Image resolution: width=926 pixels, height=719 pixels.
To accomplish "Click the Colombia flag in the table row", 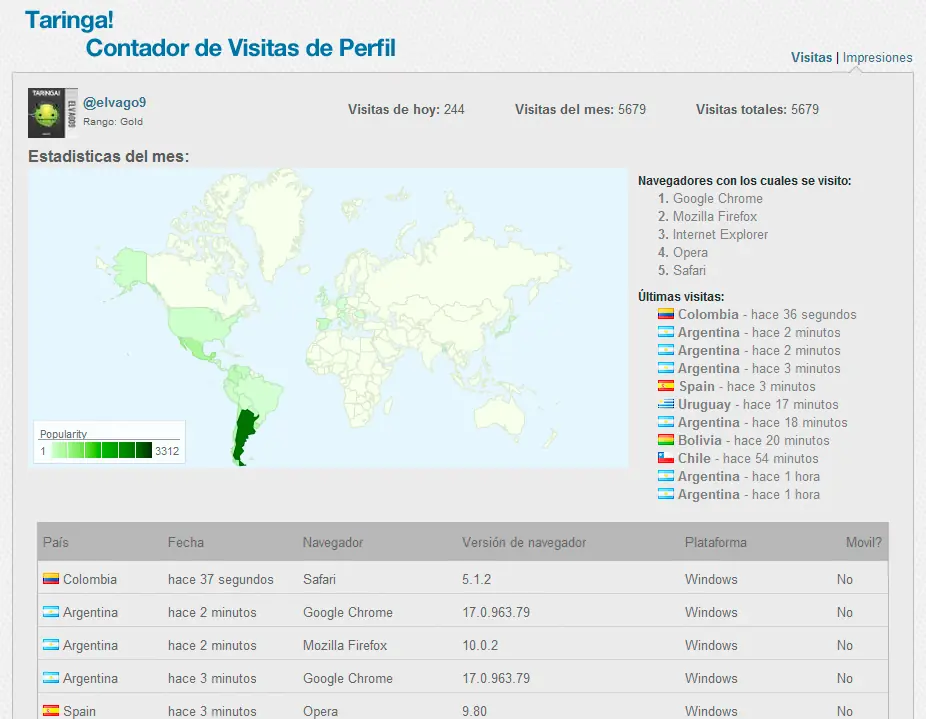I will pos(51,578).
